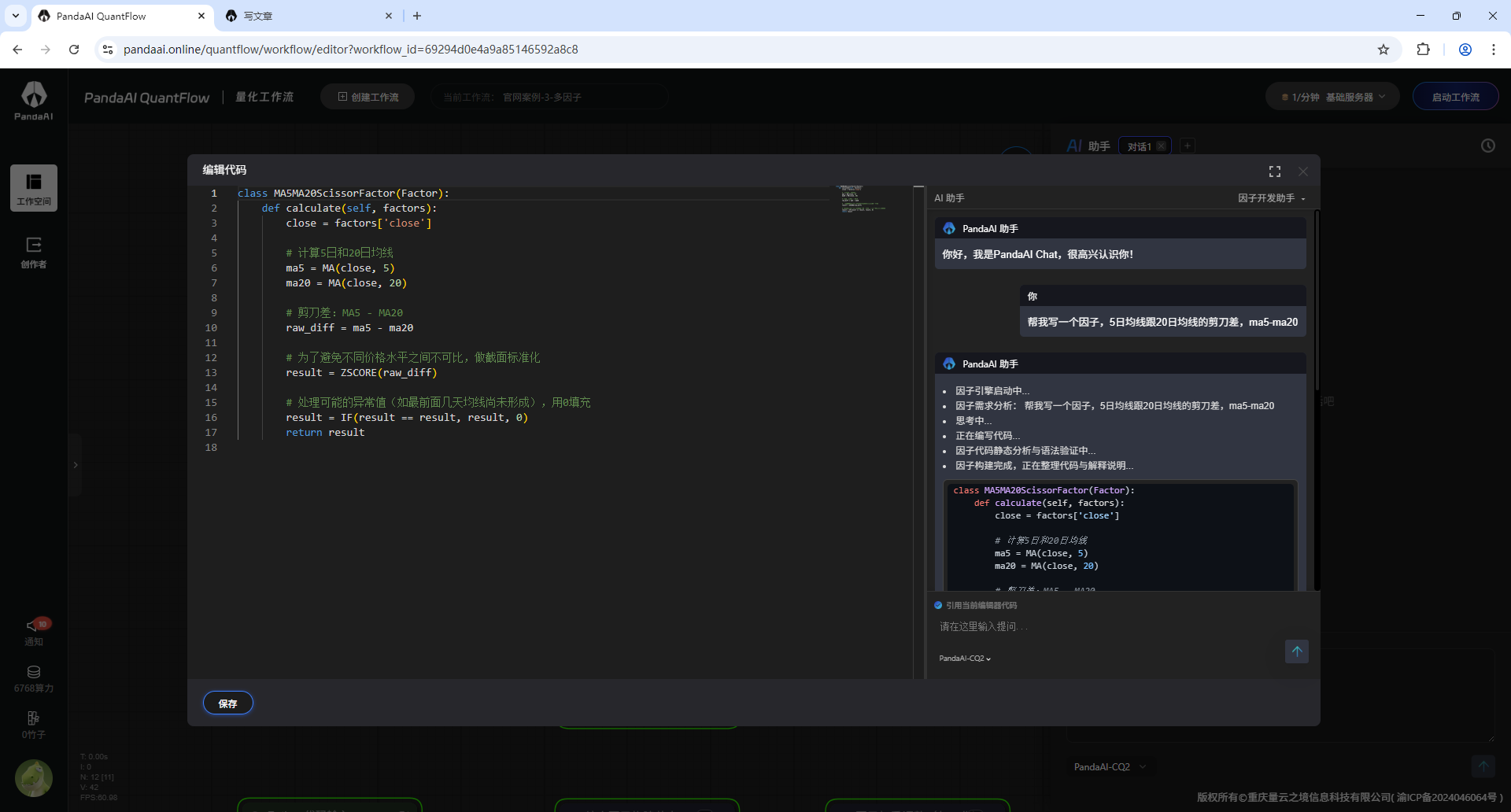Click the comment 计算5日和20日均线 on line 5
Viewport: 1511px width, 812px height.
[x=339, y=253]
